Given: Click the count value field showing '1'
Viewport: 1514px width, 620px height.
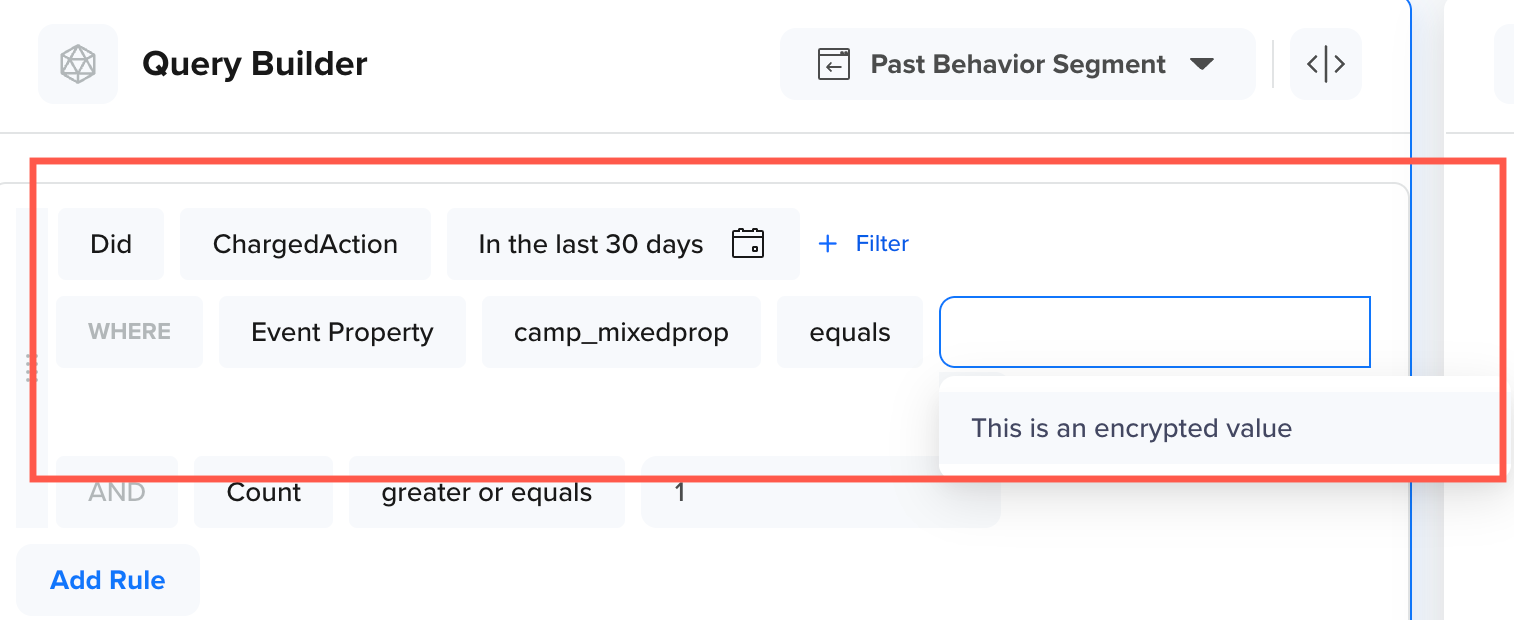Looking at the screenshot, I should 820,492.
